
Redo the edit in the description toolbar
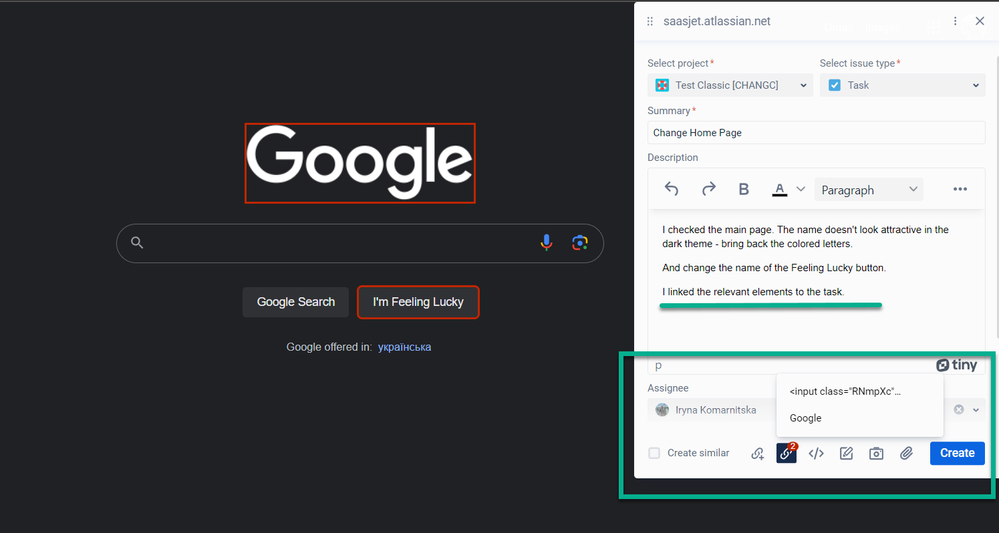pyautogui.click(x=708, y=189)
